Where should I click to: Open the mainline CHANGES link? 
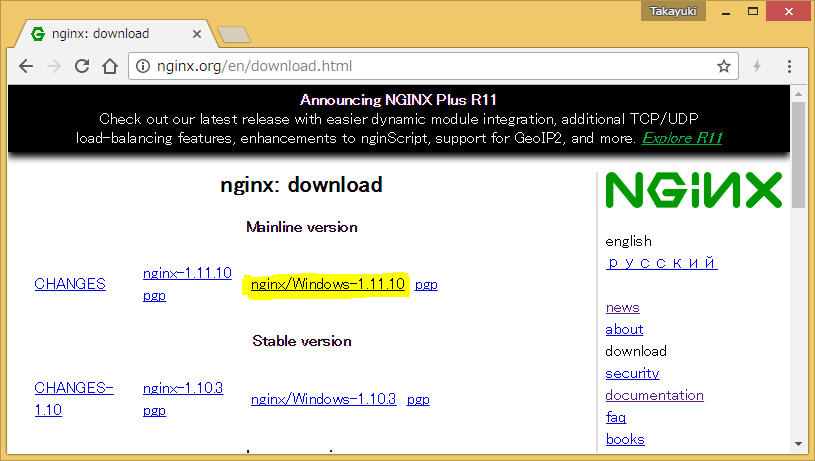click(x=70, y=284)
